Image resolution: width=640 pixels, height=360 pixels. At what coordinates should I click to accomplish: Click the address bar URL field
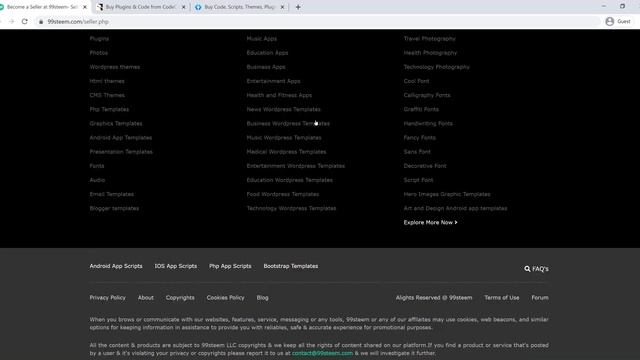click(318, 22)
